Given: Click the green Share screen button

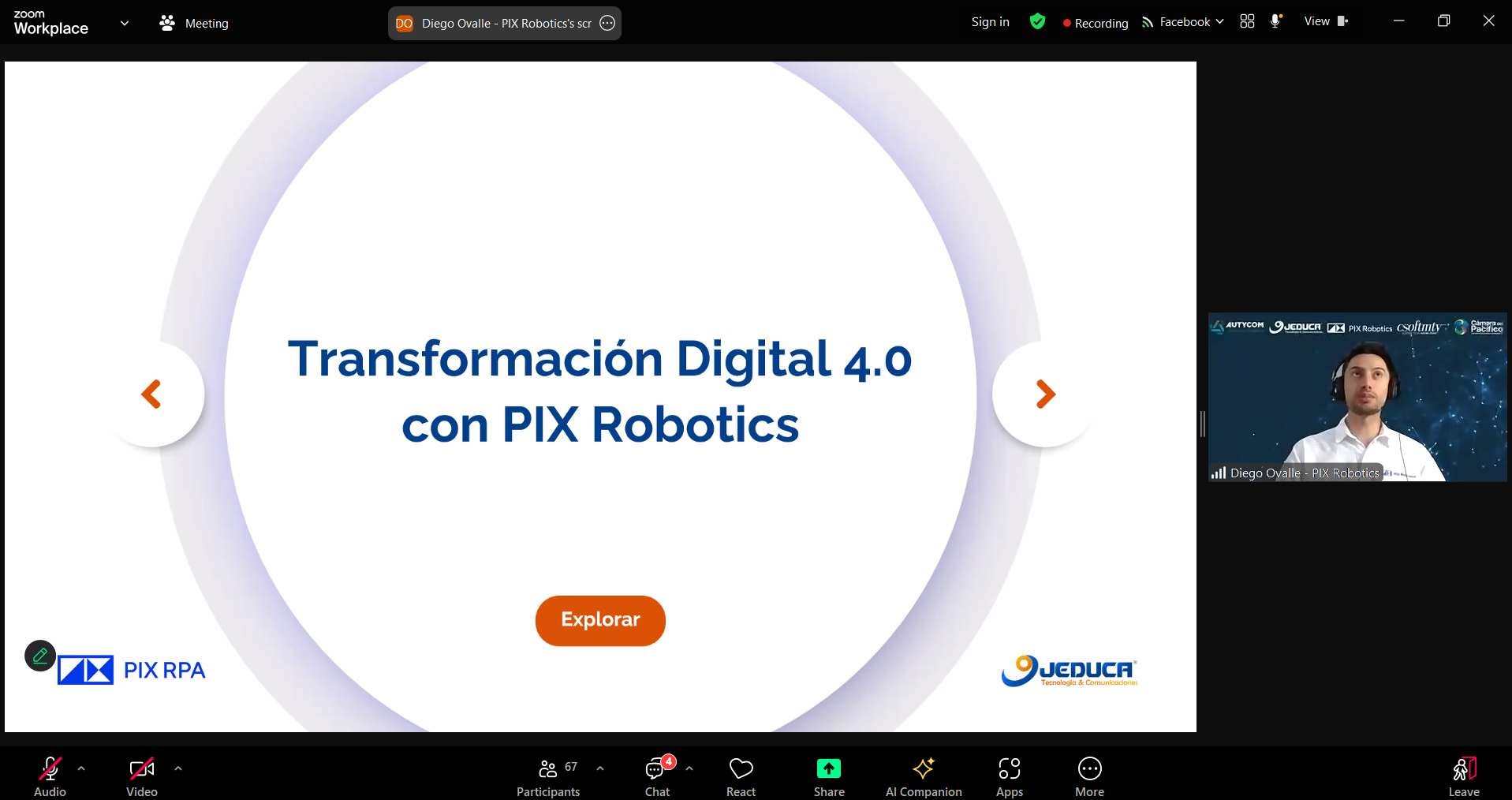Looking at the screenshot, I should [829, 776].
